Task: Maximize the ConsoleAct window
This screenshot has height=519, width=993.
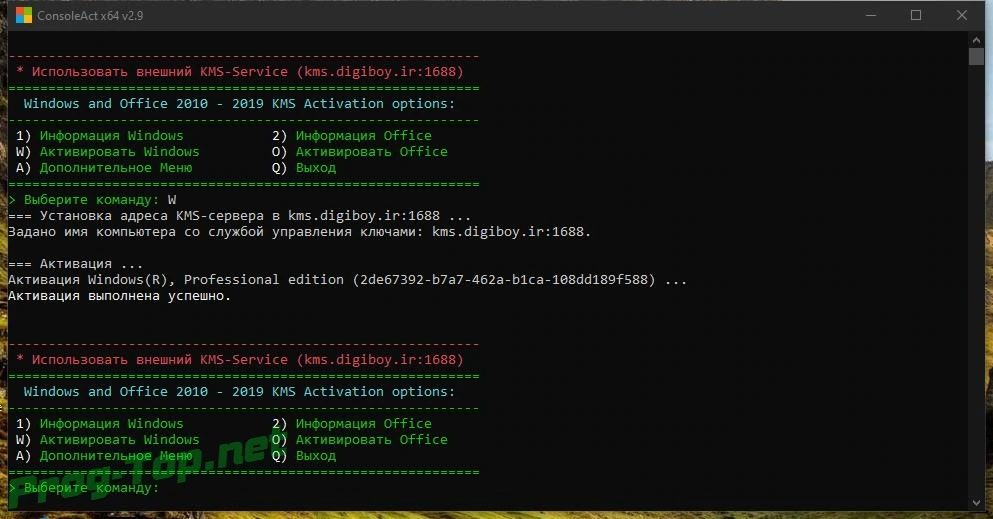Action: tap(916, 15)
